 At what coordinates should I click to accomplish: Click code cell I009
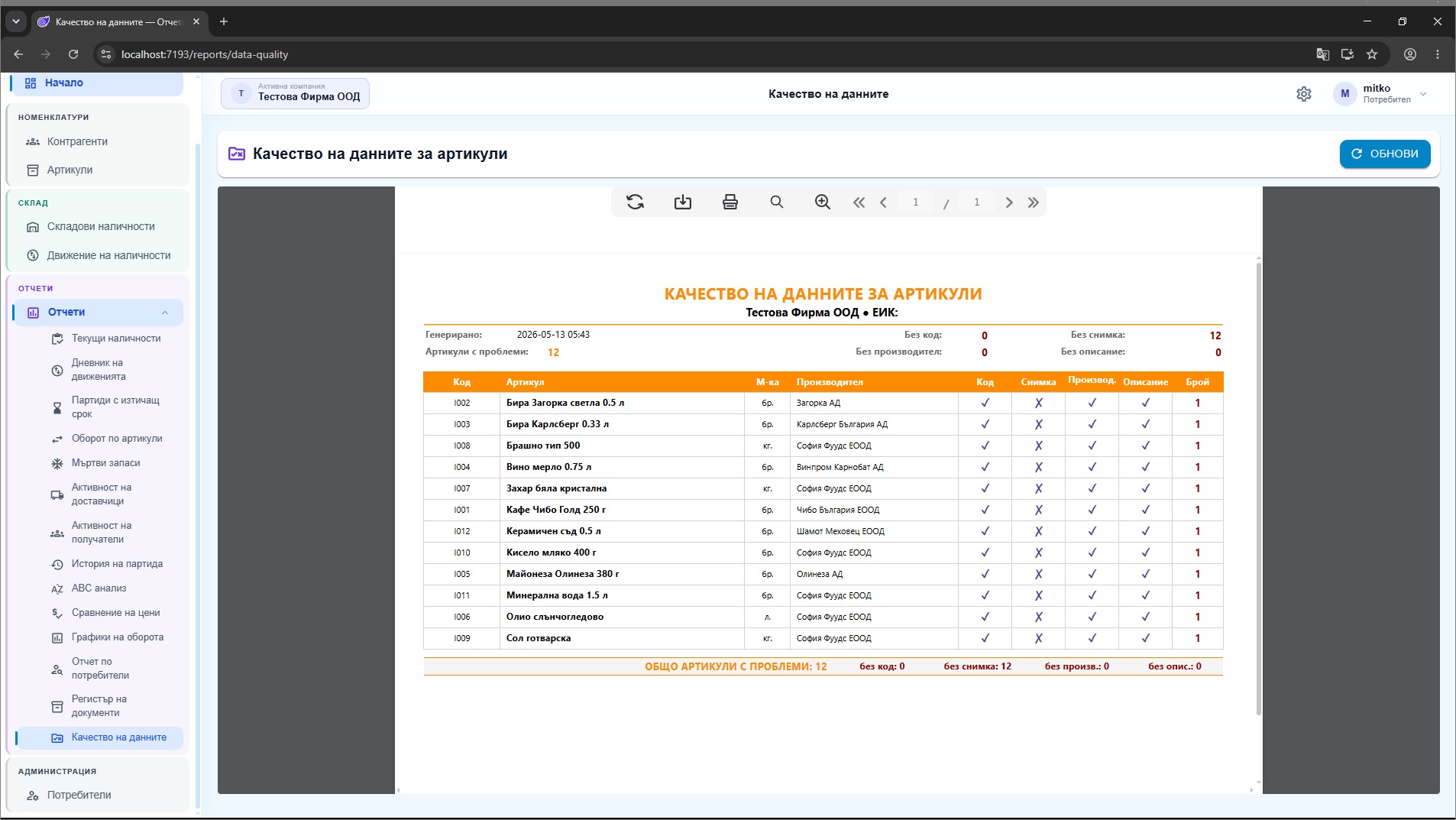[462, 638]
